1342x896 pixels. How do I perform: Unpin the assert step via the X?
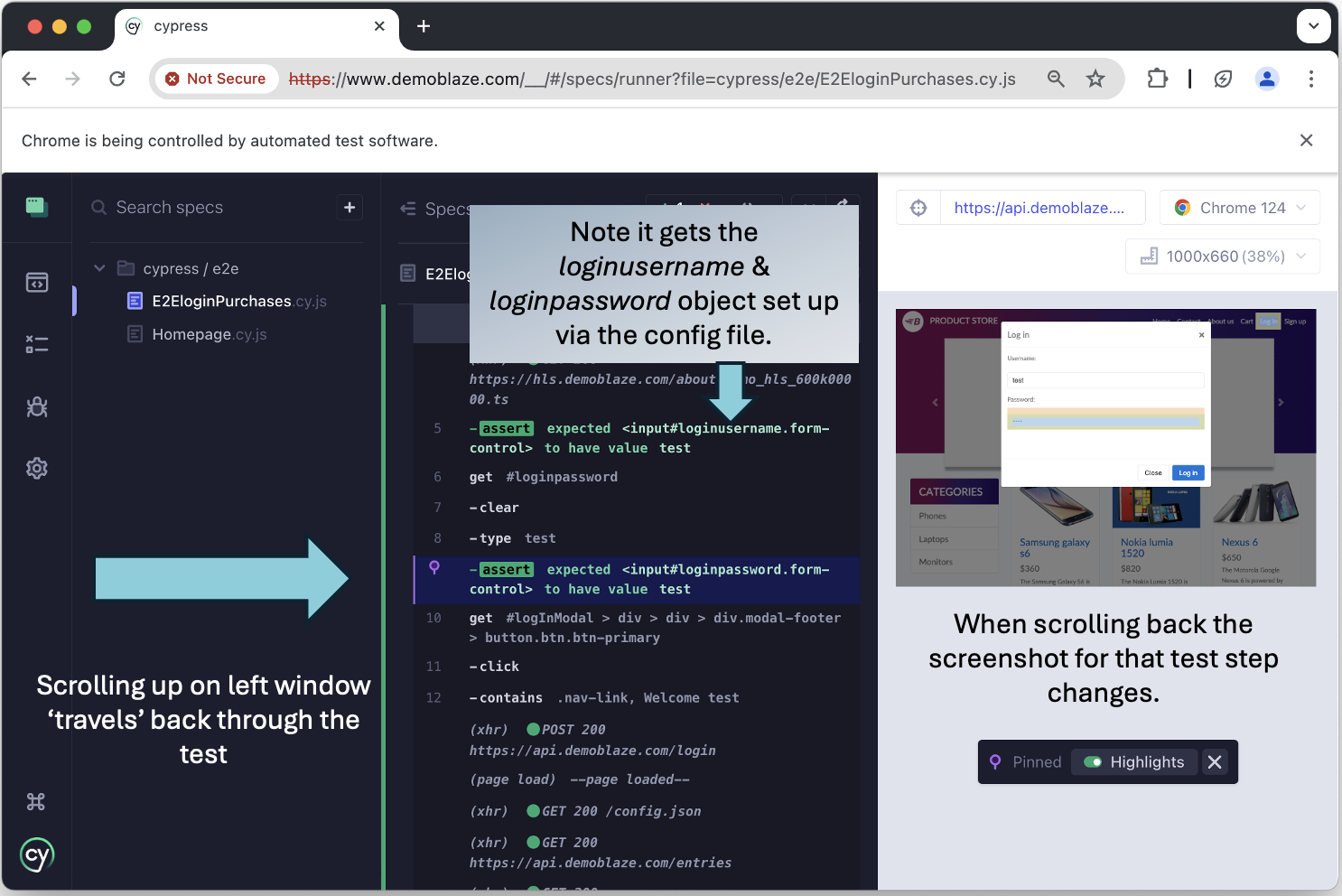pyautogui.click(x=1214, y=761)
